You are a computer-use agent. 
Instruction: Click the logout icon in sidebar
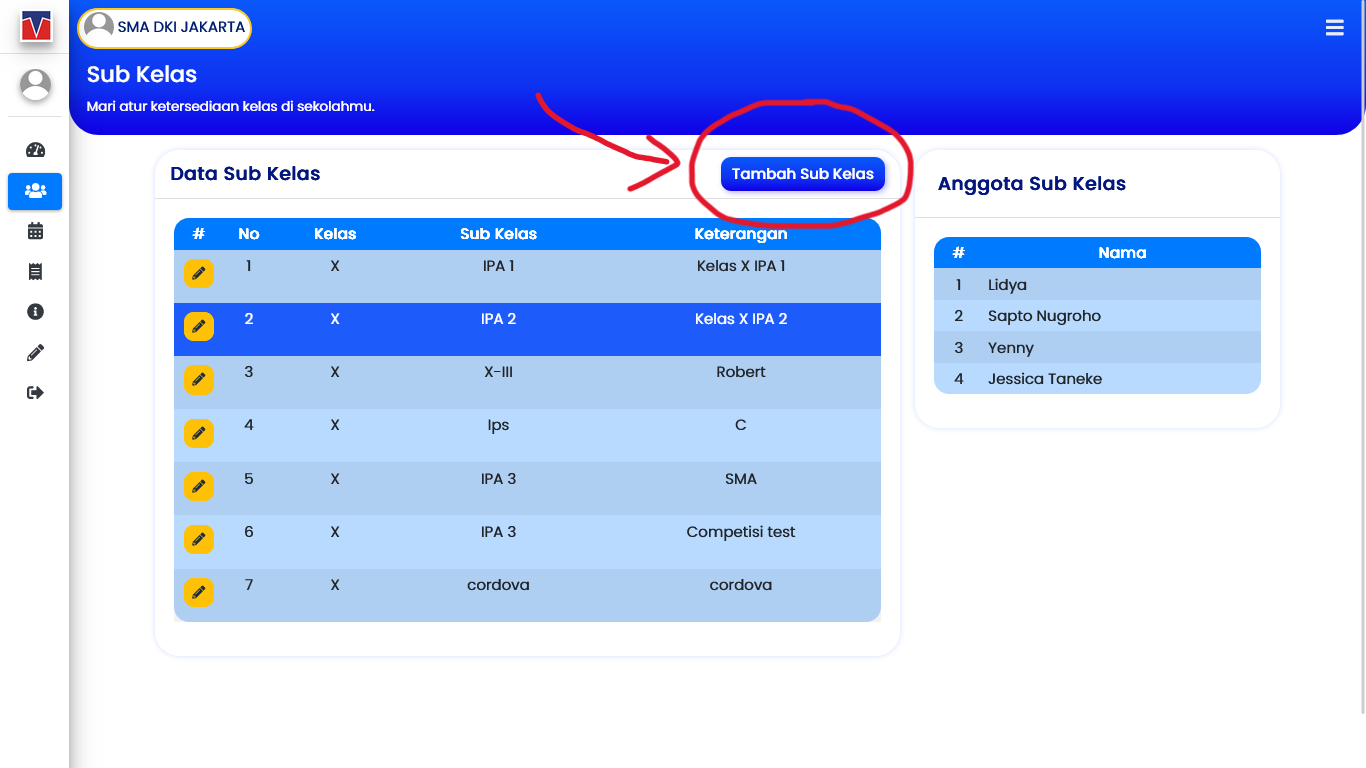point(35,393)
